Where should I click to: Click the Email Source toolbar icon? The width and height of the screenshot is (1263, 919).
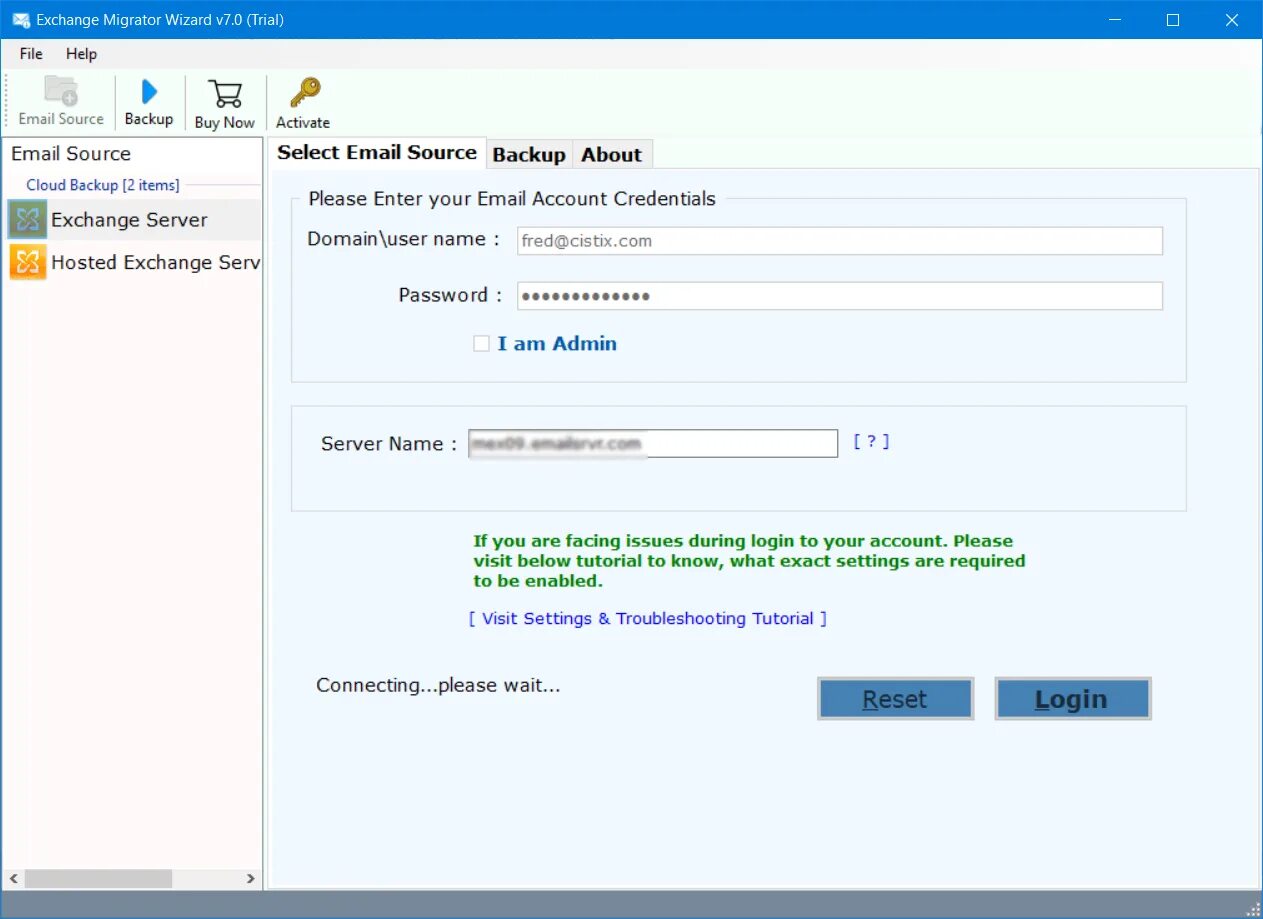[x=61, y=92]
